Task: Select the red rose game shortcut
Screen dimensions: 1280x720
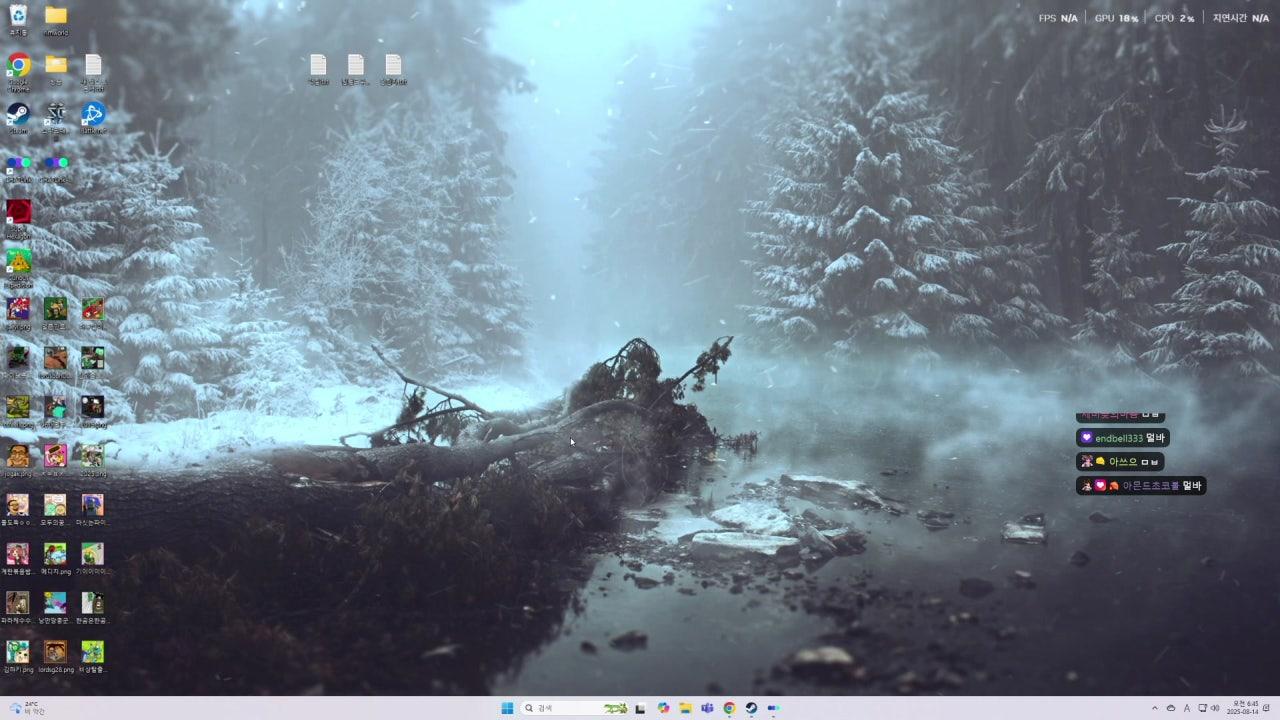Action: pos(18,217)
